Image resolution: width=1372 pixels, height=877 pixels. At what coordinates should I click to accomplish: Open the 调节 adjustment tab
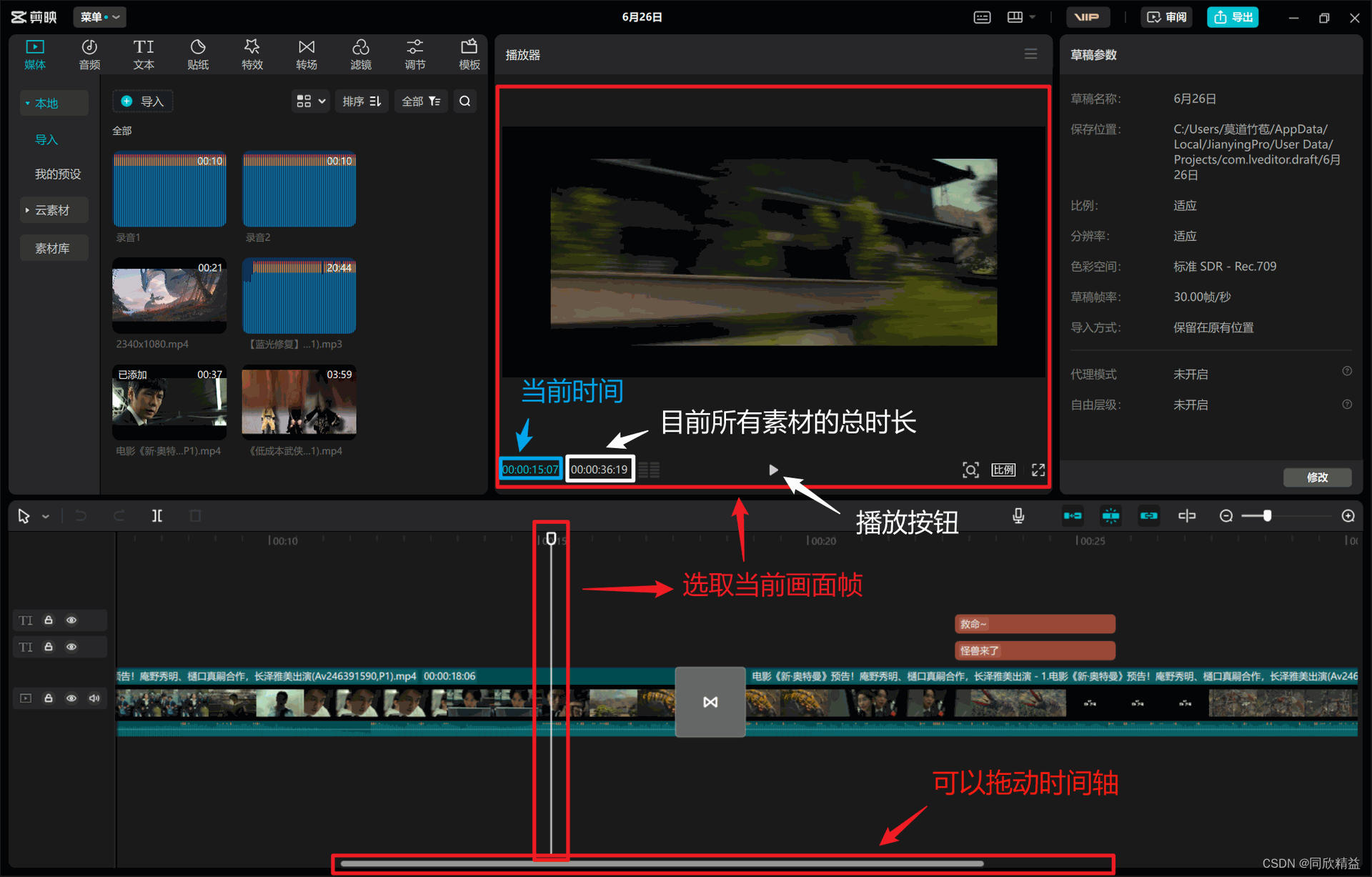pyautogui.click(x=415, y=54)
